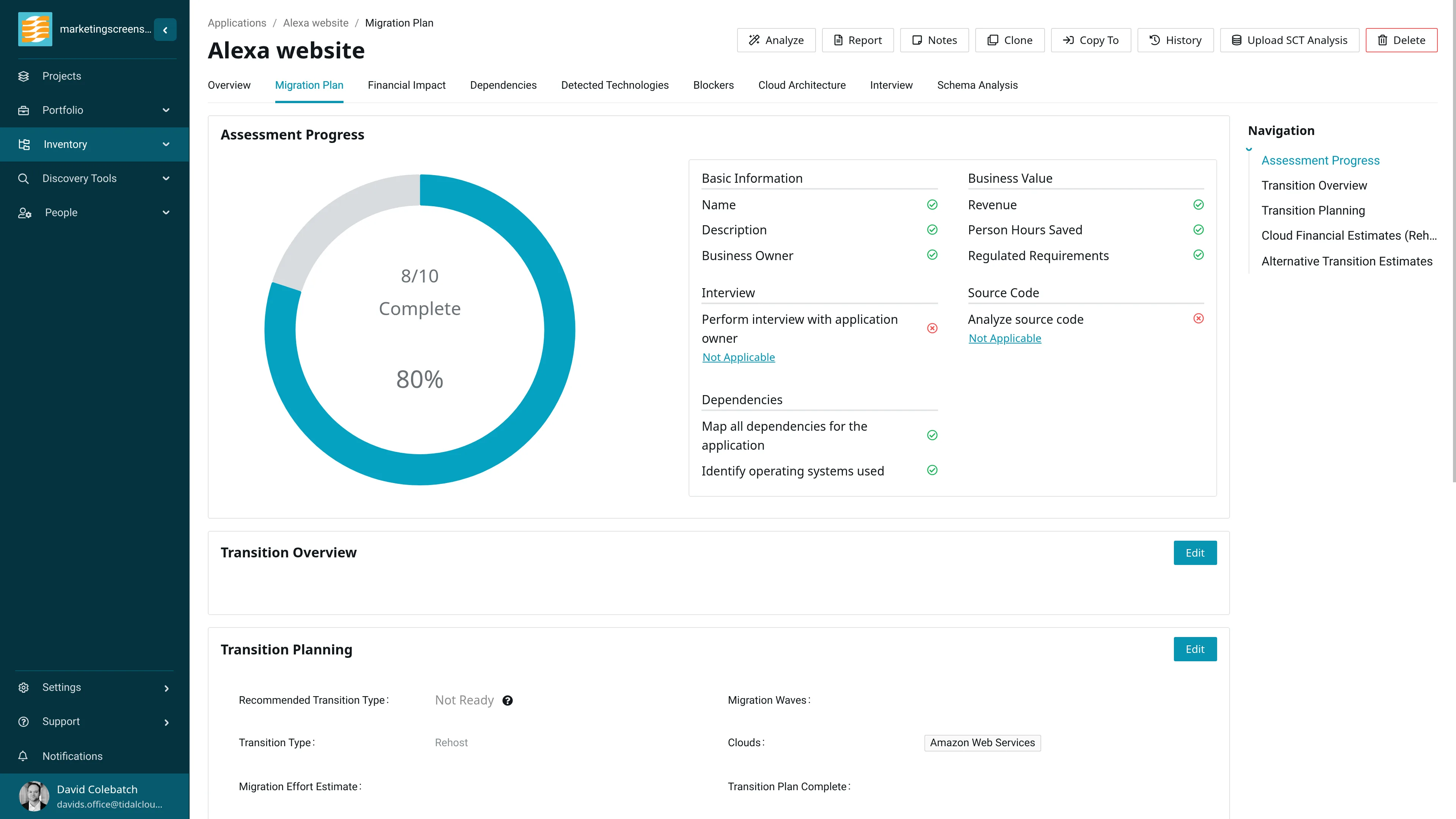
Task: Click the help icon beside Not Ready
Action: tap(508, 701)
